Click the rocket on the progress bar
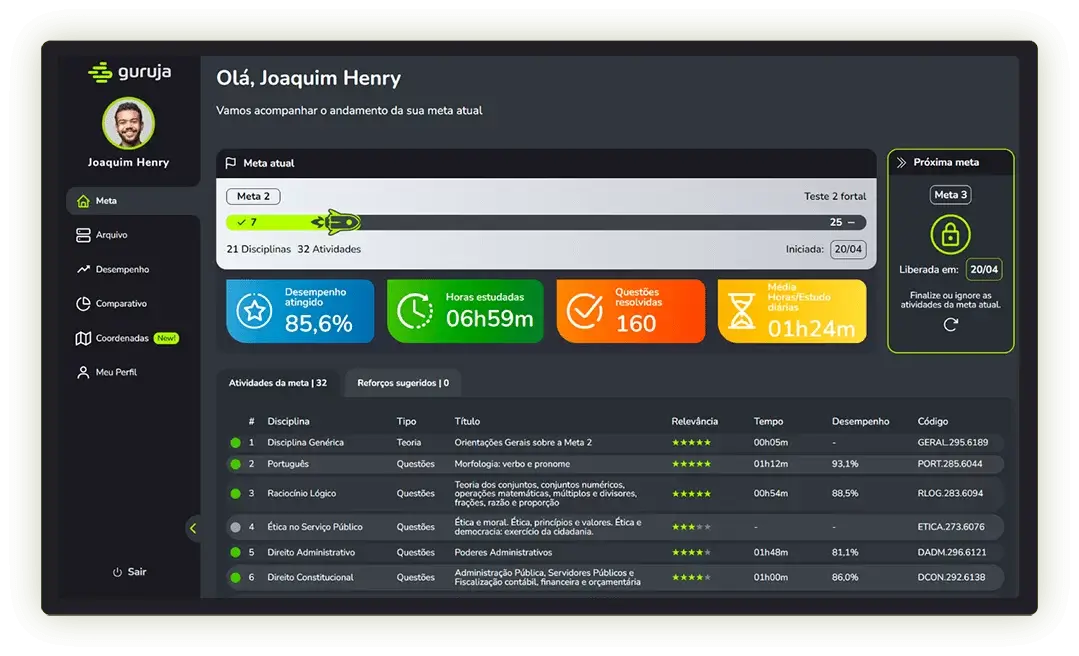Screen dimensions: 1079x656 [x=336, y=222]
